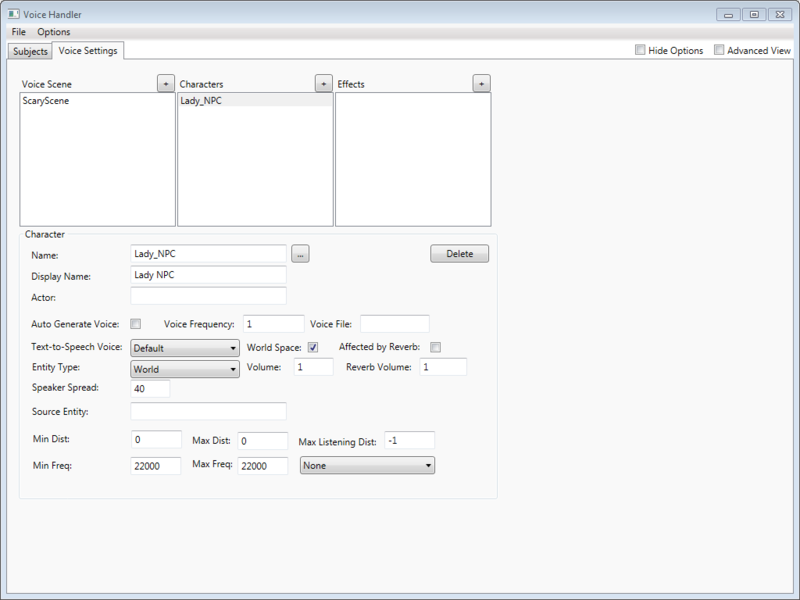The image size is (800, 600).
Task: Open the Options menu
Action: coord(54,32)
